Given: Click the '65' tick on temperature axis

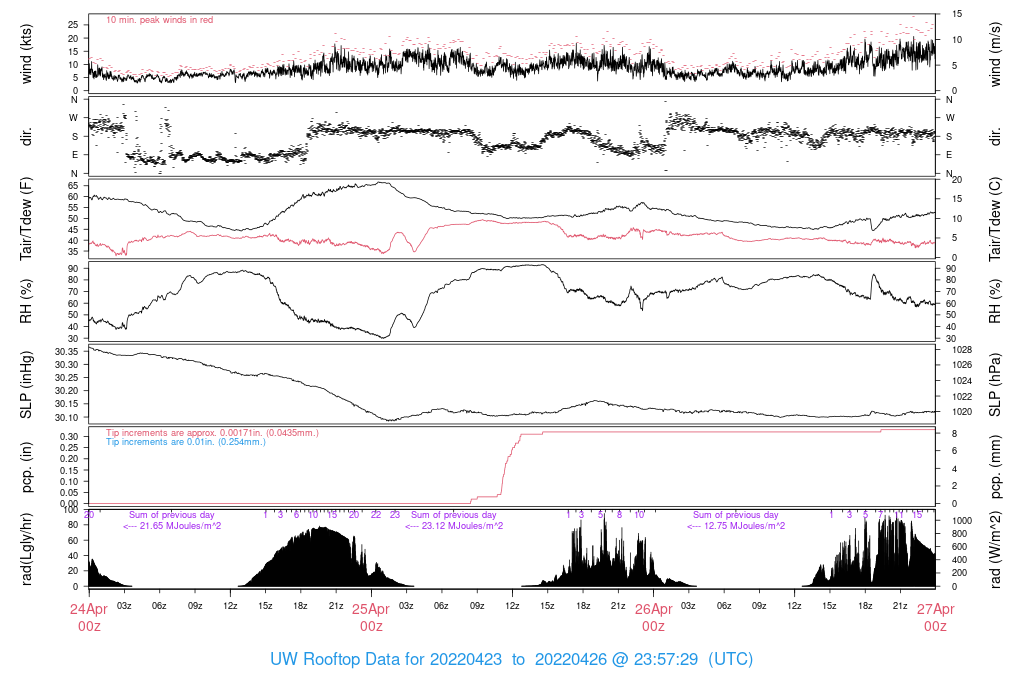Looking at the screenshot, I should [73, 186].
